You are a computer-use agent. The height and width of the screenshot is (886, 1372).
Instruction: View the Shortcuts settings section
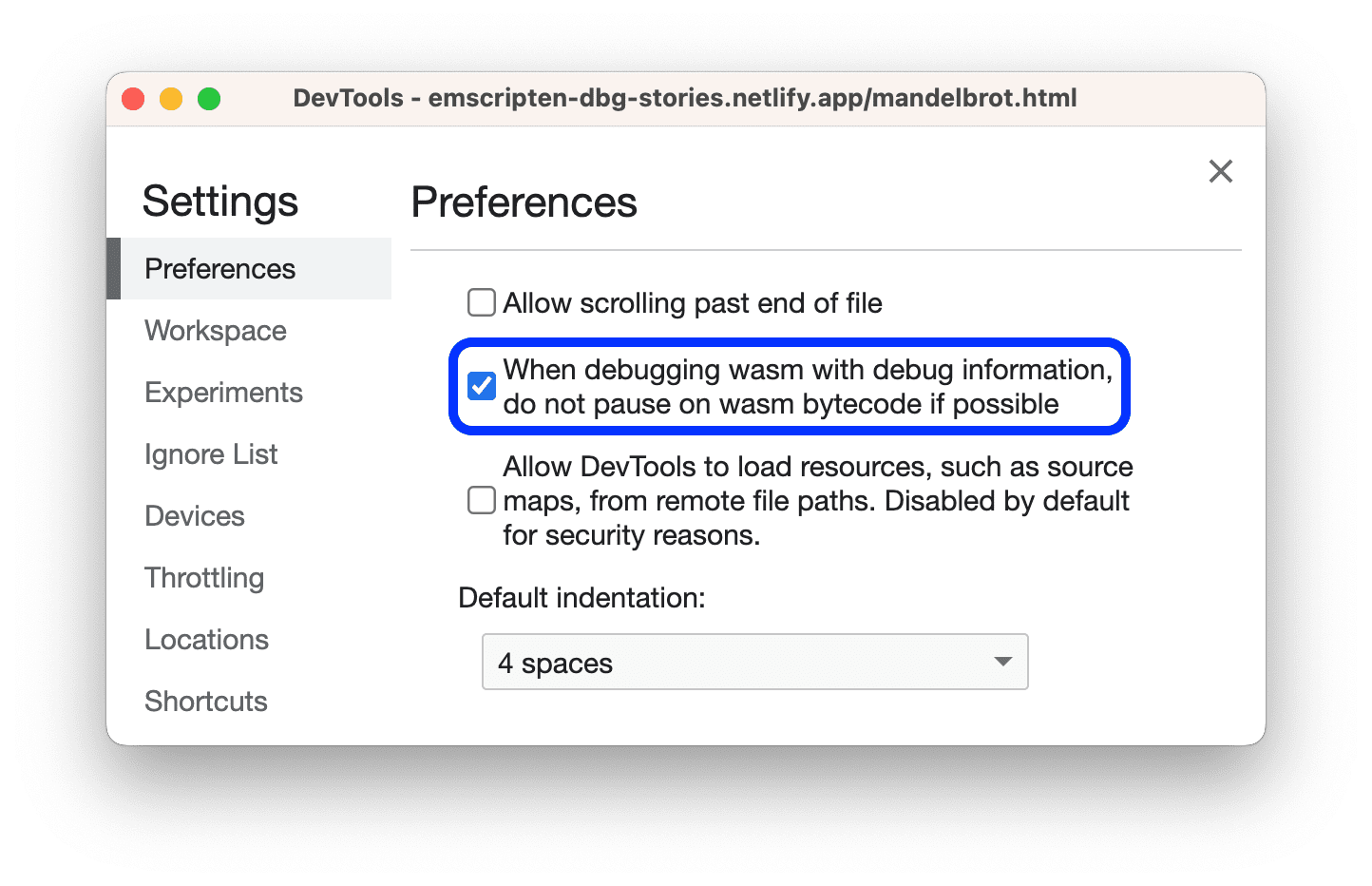(x=205, y=701)
